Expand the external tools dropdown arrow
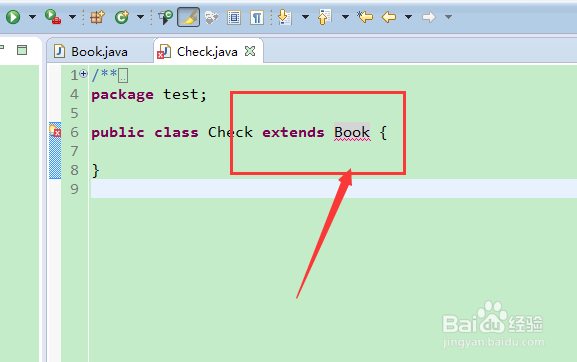577x362 pixels. tap(72, 17)
